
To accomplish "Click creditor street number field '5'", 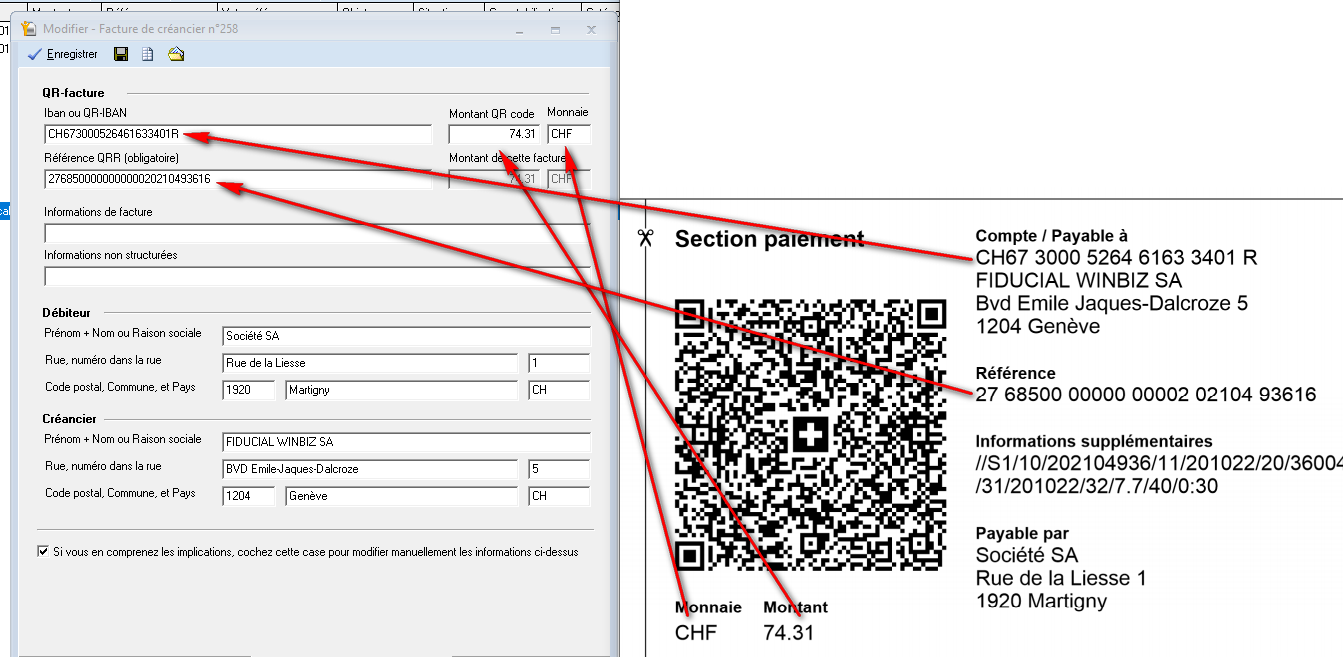I will [x=559, y=469].
